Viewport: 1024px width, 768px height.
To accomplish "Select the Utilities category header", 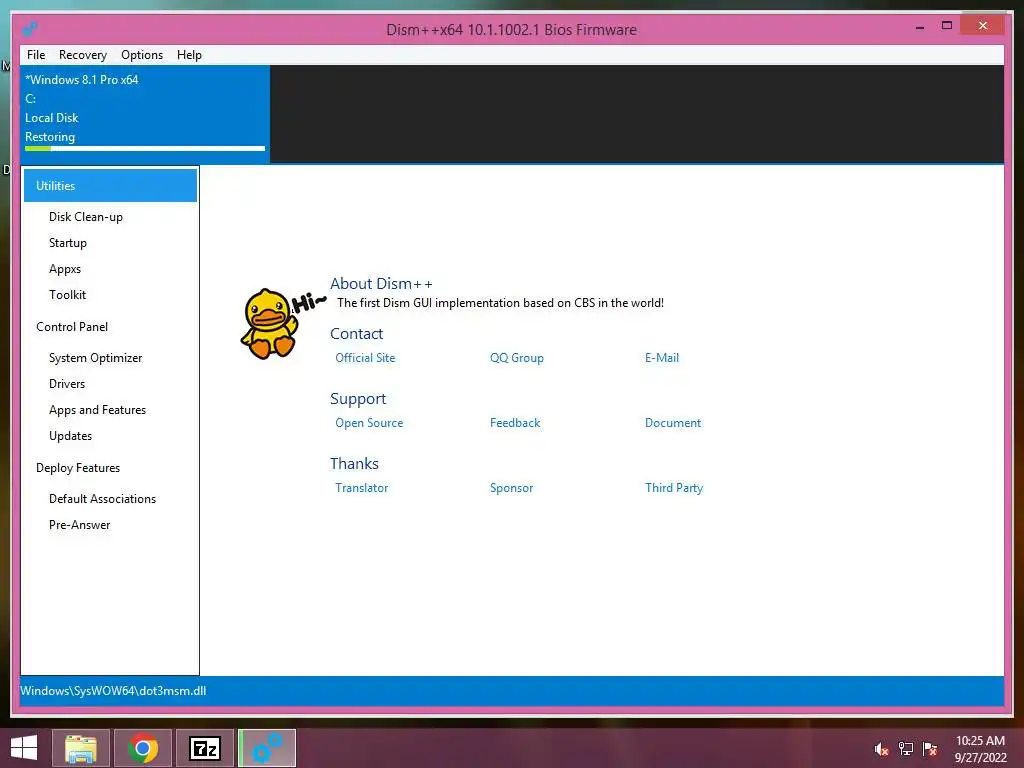I will click(x=110, y=185).
